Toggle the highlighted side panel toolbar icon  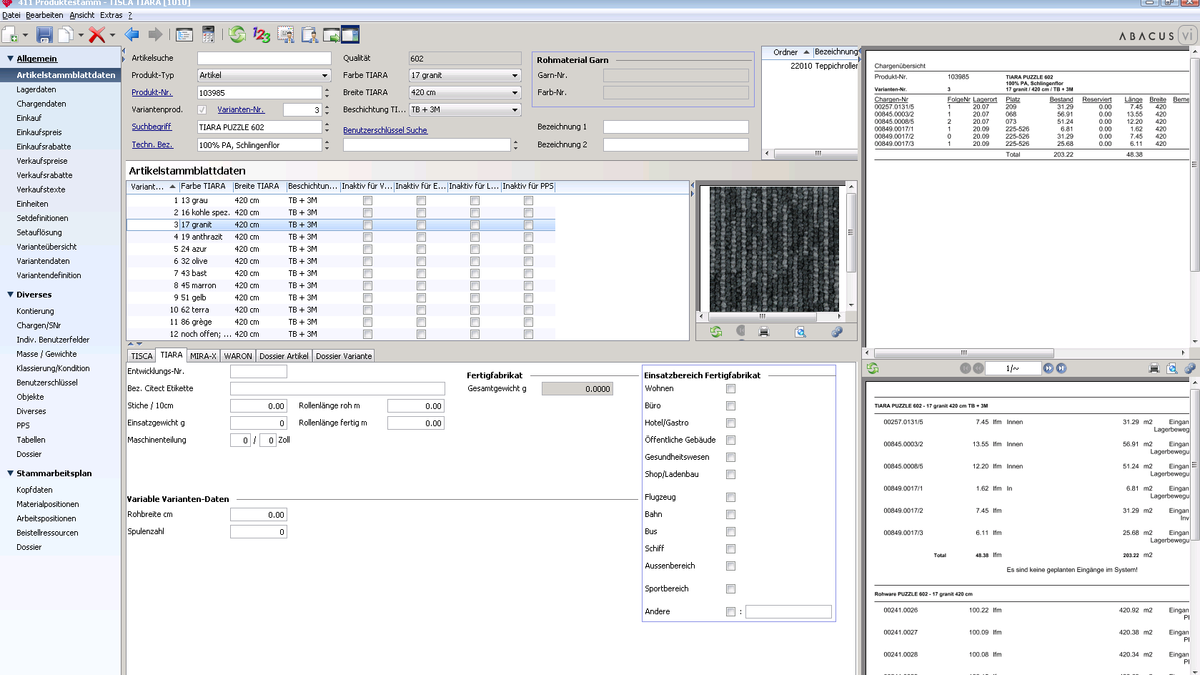point(350,35)
